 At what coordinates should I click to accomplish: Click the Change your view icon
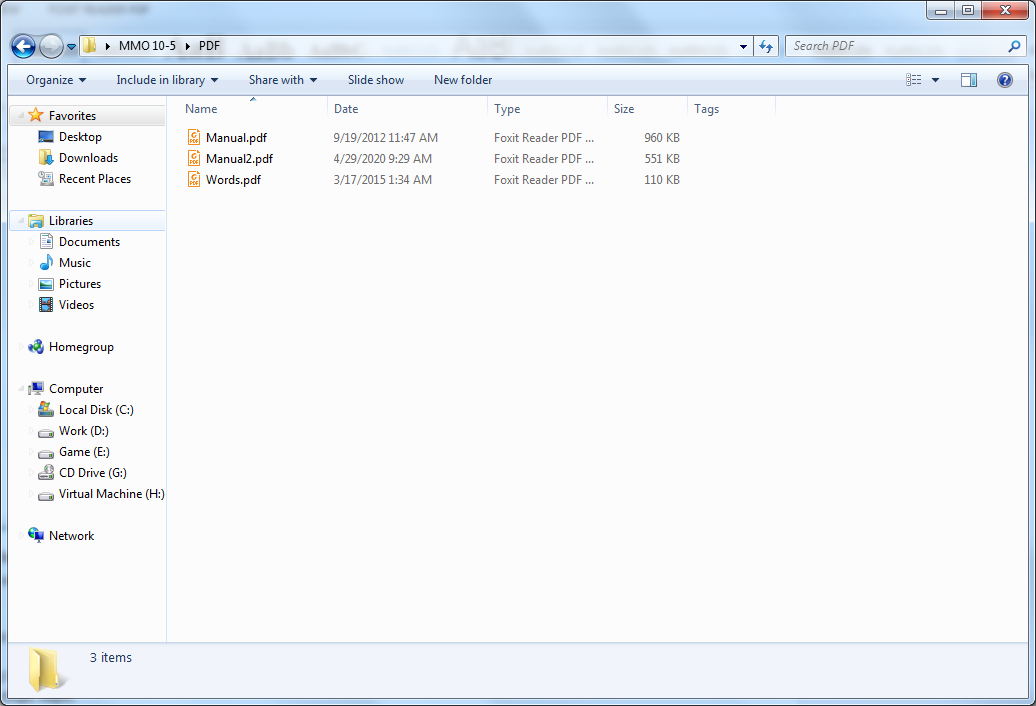pyautogui.click(x=914, y=80)
